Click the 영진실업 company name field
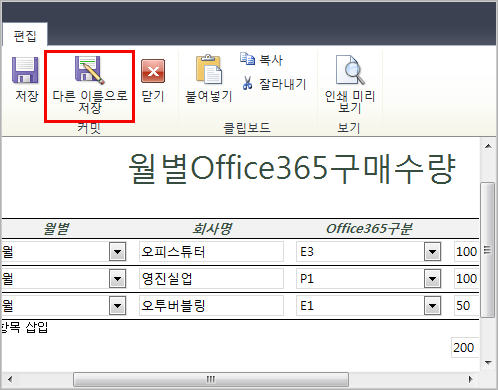Screen dimensions: 498x390 (x=211, y=279)
